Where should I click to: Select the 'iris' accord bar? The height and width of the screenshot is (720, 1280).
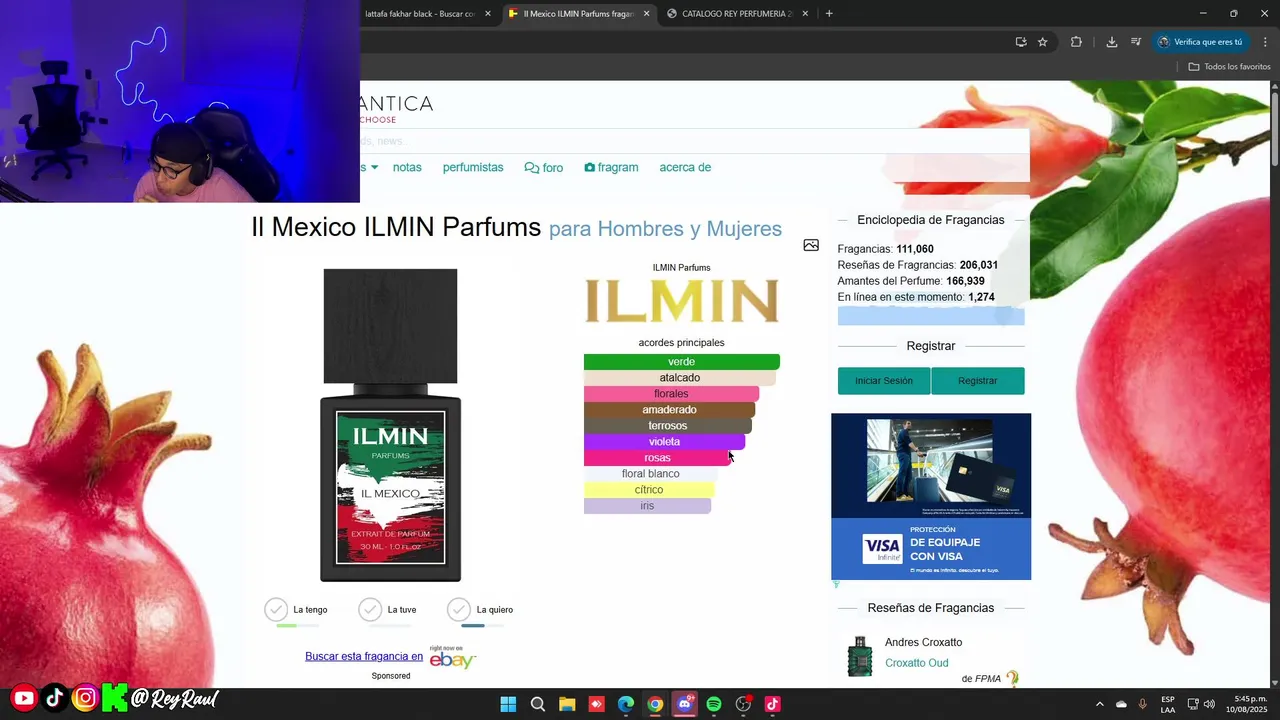[647, 506]
